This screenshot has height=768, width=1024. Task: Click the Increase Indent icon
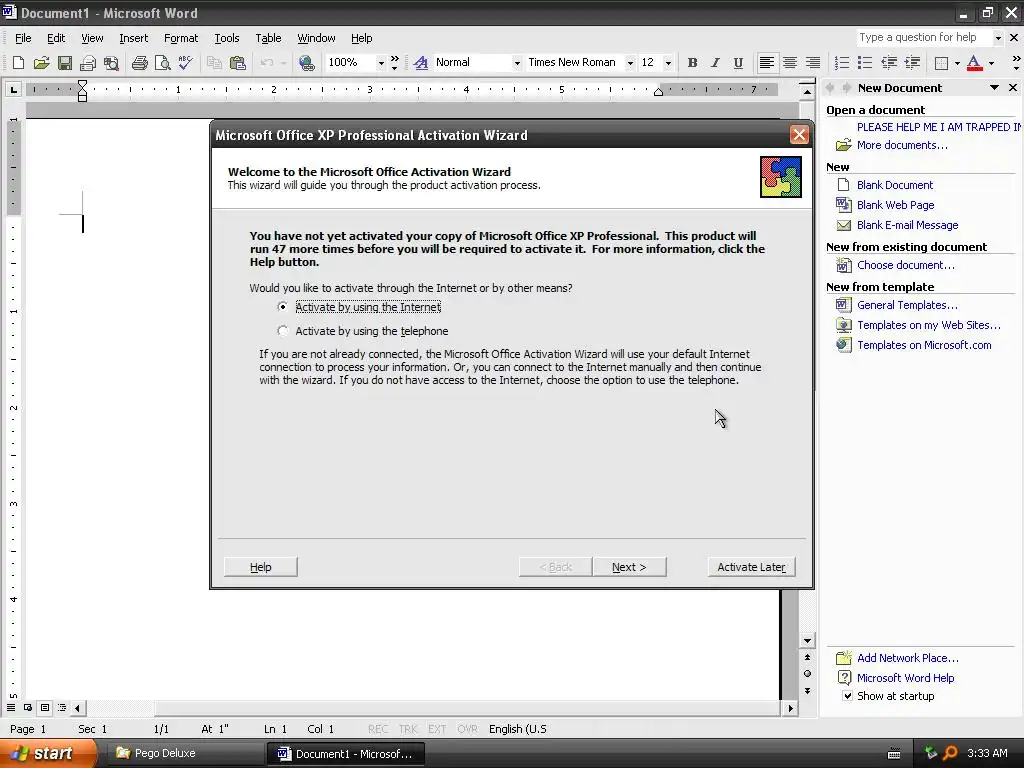(x=912, y=63)
